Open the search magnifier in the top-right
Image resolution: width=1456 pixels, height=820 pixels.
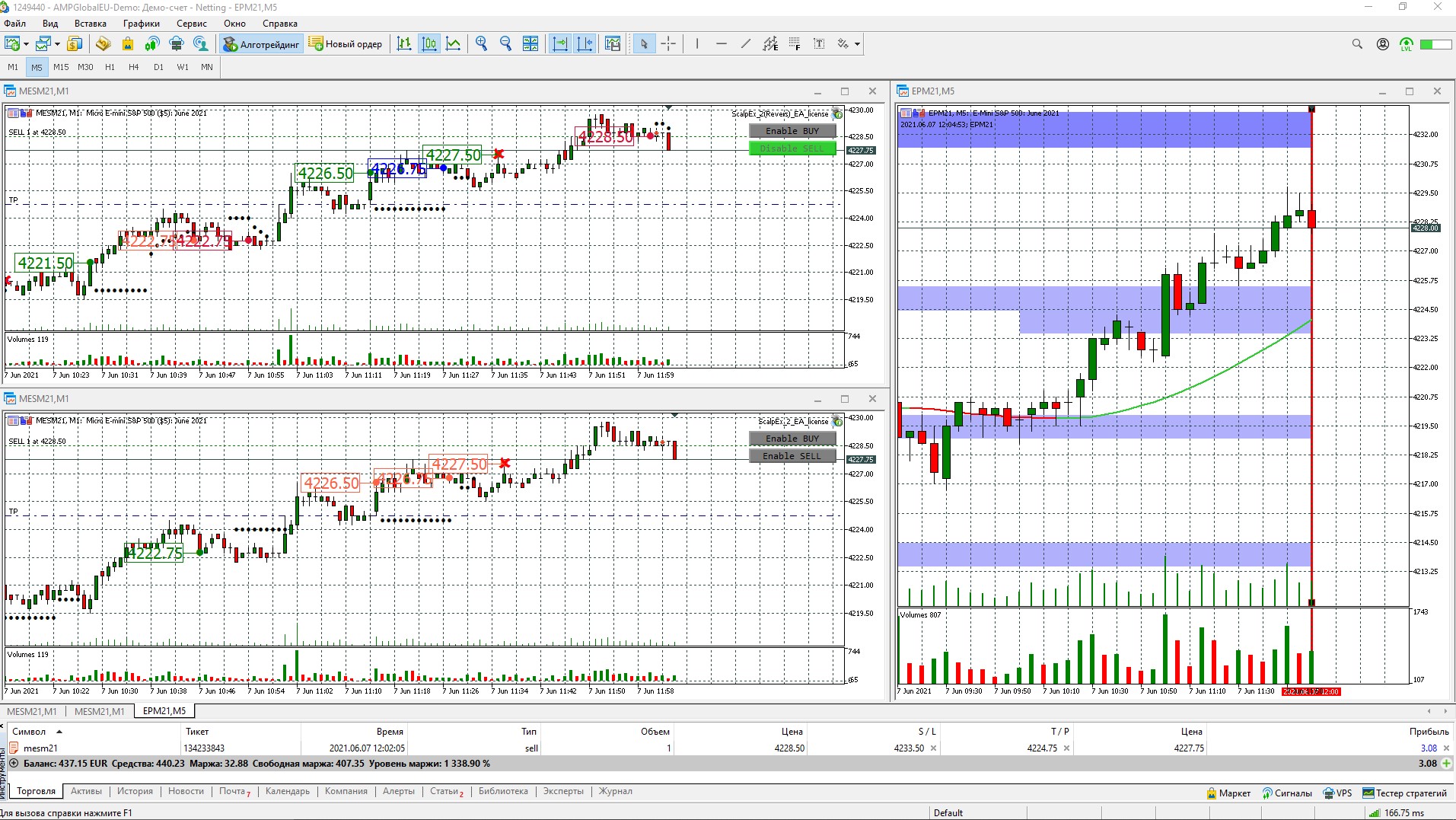point(1357,44)
